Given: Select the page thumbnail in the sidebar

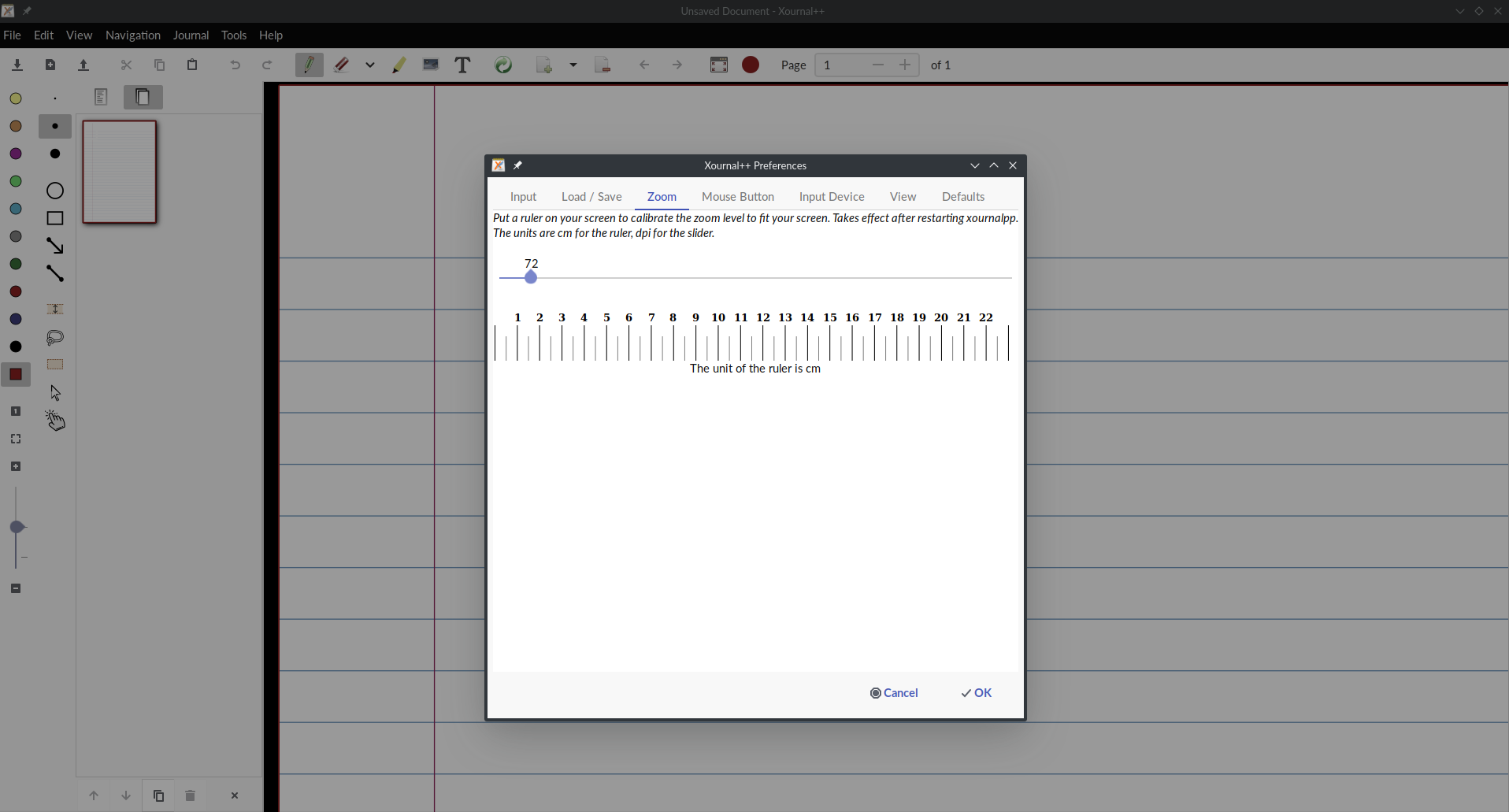Looking at the screenshot, I should [119, 172].
